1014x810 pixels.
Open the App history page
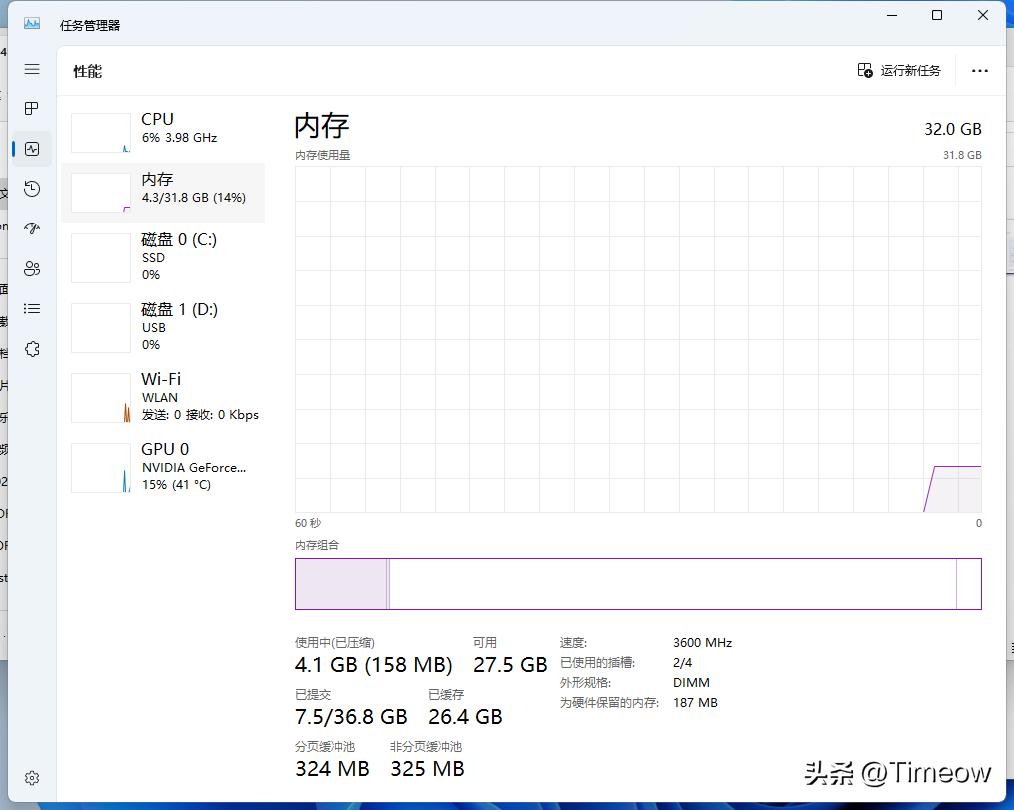tap(31, 188)
